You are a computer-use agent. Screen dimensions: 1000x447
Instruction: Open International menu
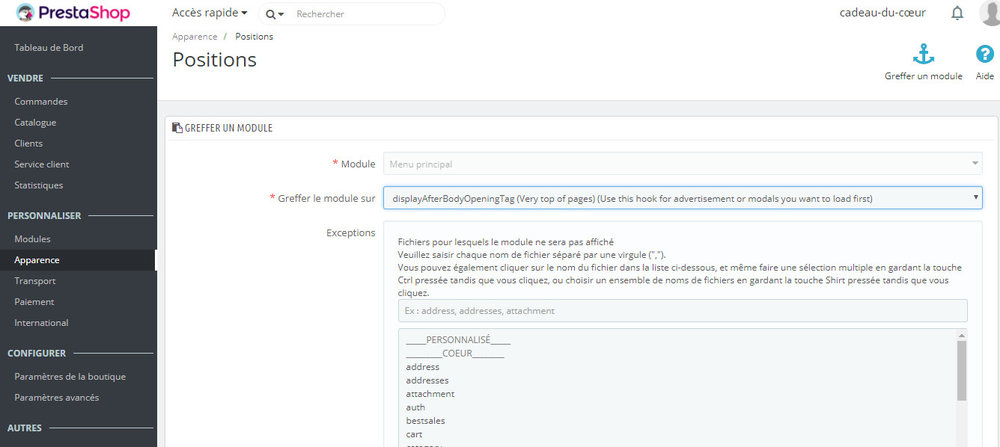click(x=41, y=323)
